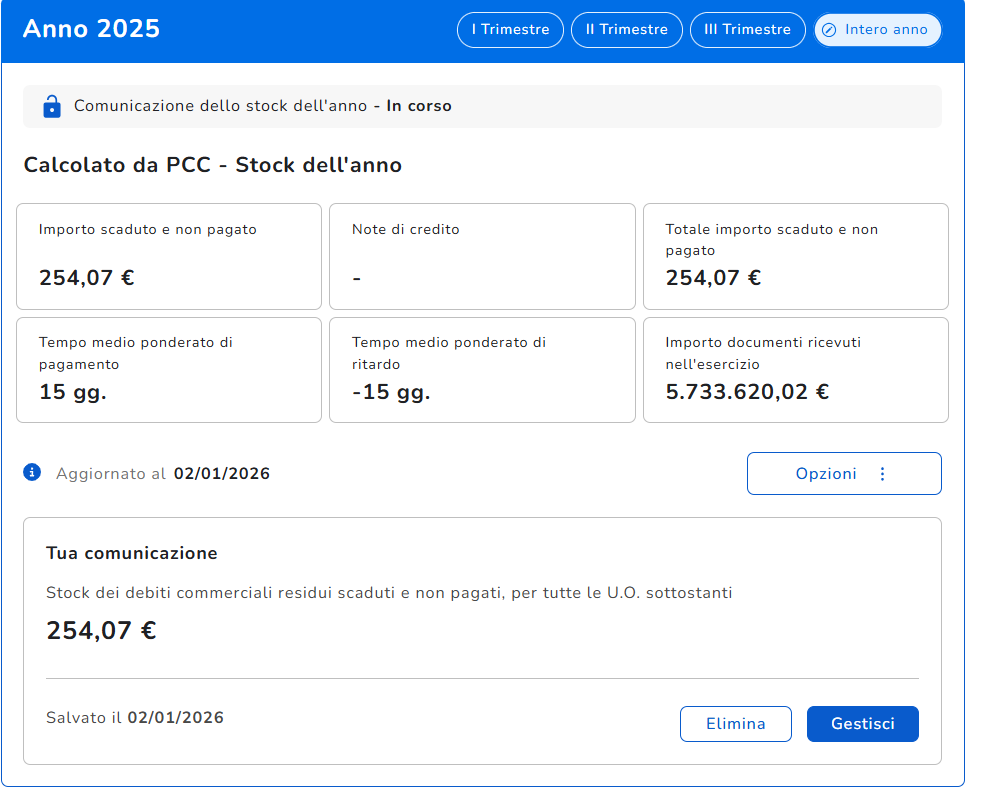Select the Totale importo scaduto e non pagato card

pos(795,256)
